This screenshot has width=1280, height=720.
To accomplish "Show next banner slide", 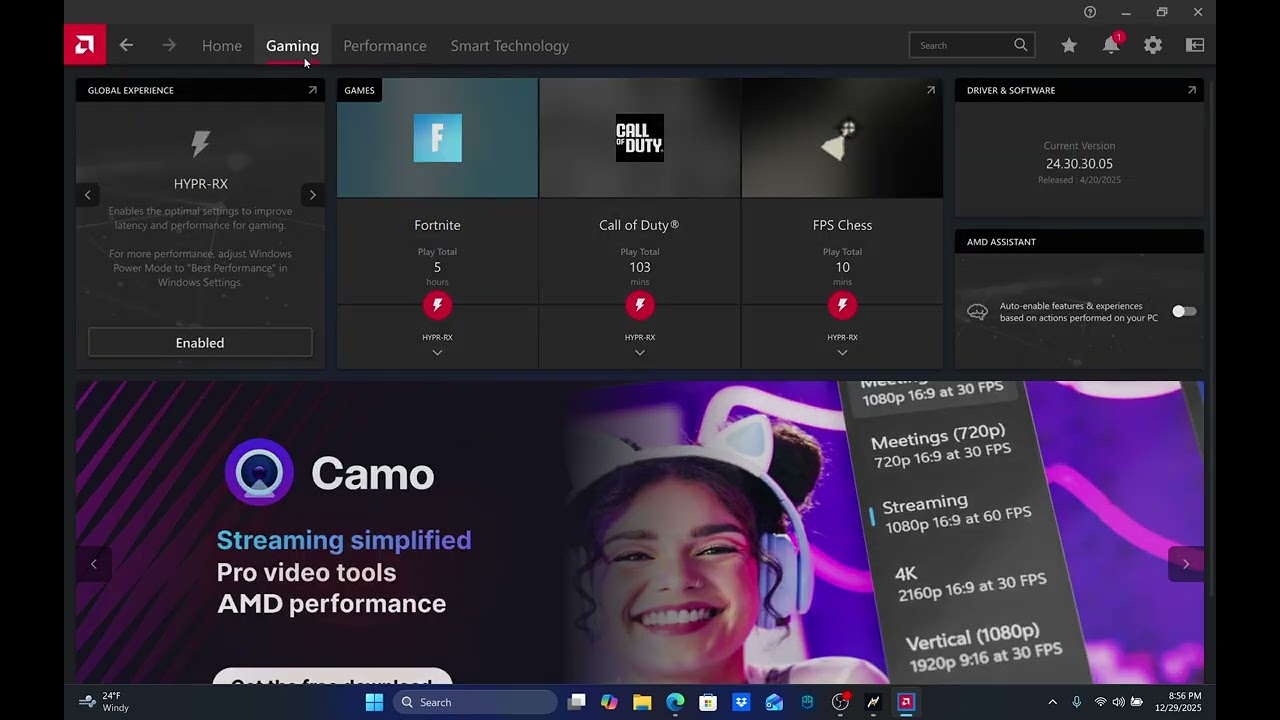I will click(x=1186, y=564).
